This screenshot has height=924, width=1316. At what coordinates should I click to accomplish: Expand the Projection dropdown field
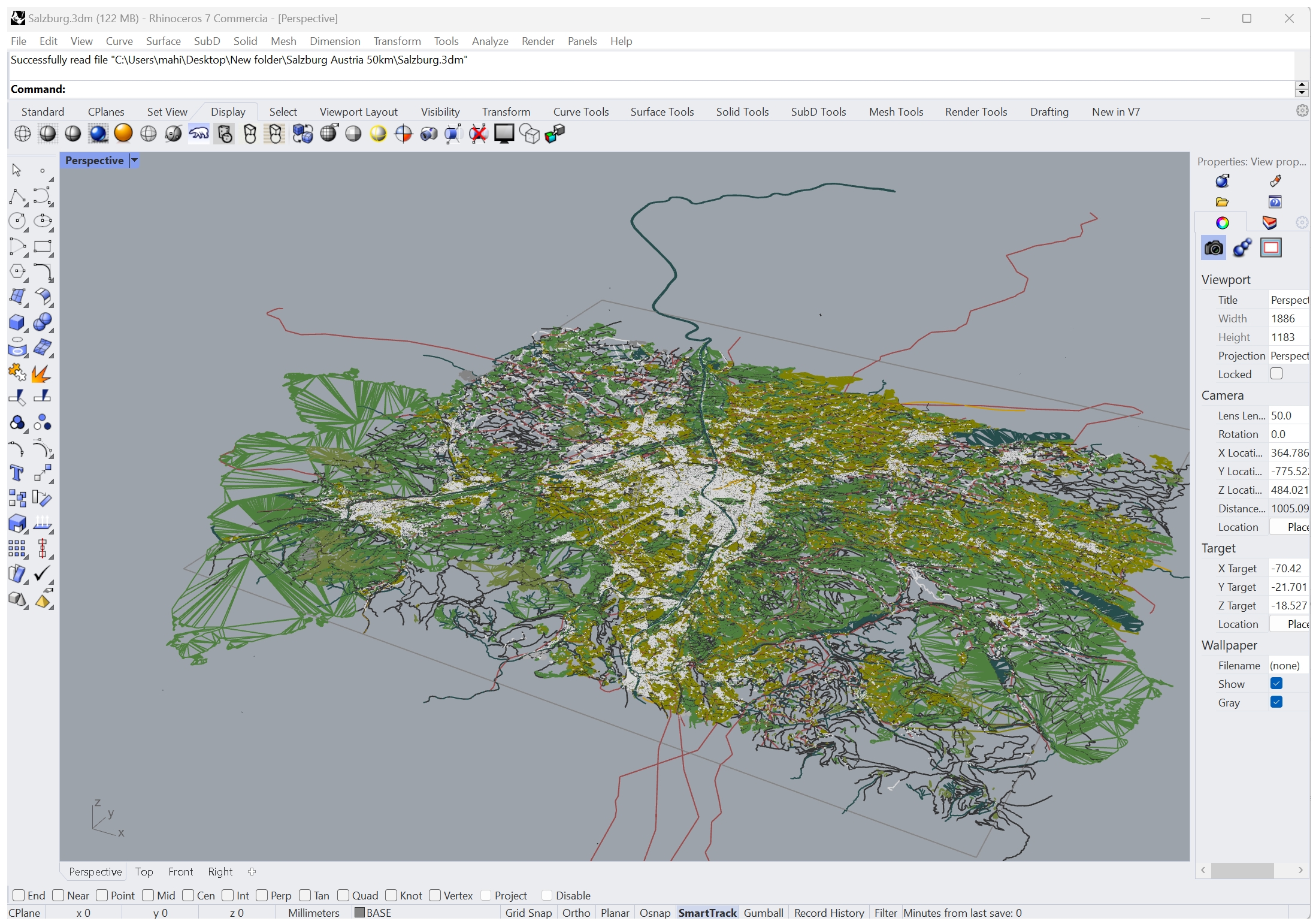tap(1288, 356)
